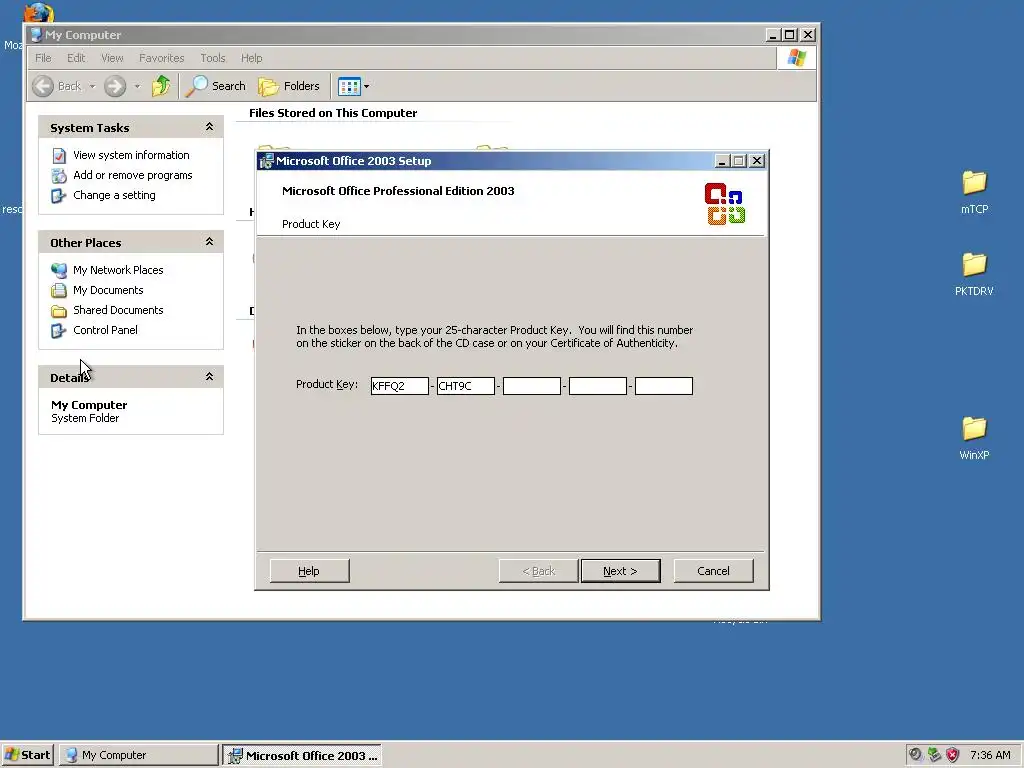Toggle the Folders pane button
The height and width of the screenshot is (768, 1024).
pos(289,86)
